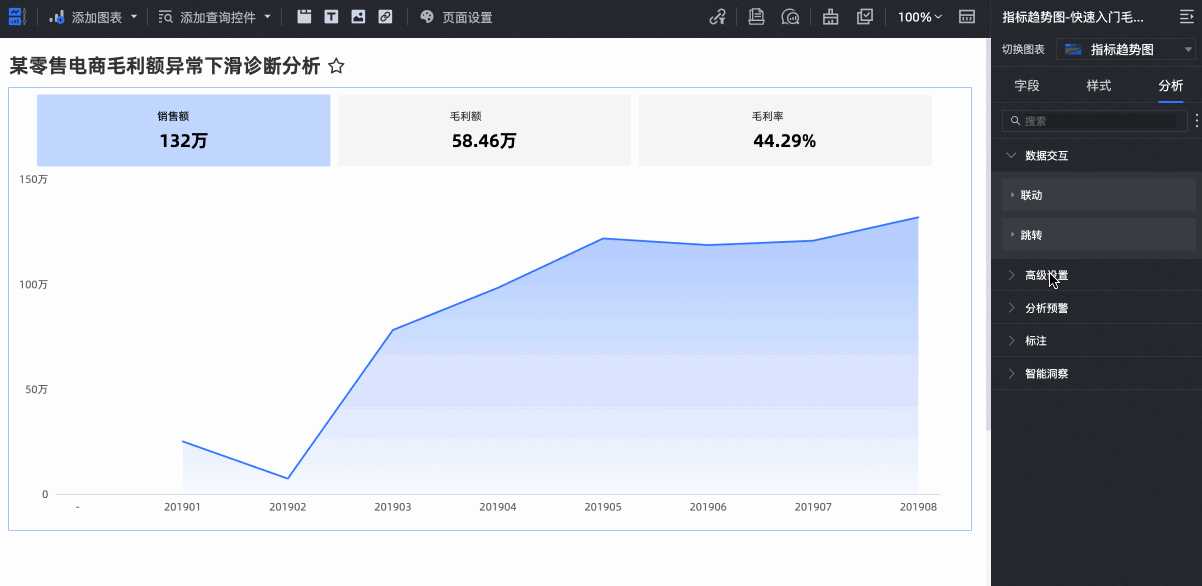
Task: Open the 添加图表 dropdown arrow
Action: click(134, 17)
